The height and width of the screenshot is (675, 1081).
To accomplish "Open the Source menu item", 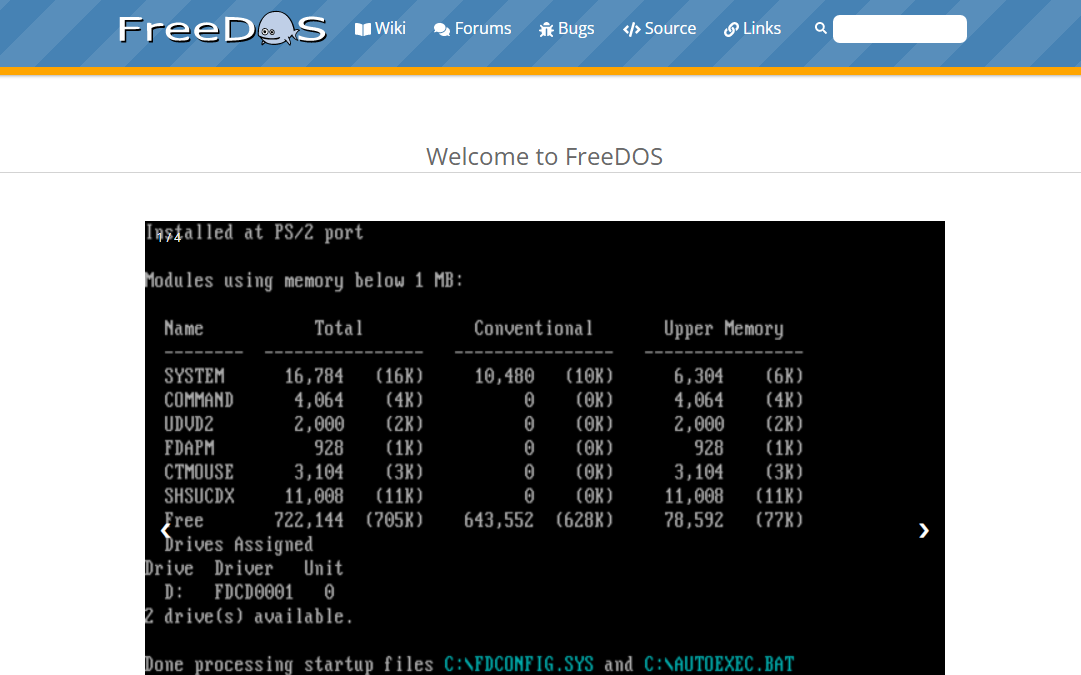I will (659, 28).
